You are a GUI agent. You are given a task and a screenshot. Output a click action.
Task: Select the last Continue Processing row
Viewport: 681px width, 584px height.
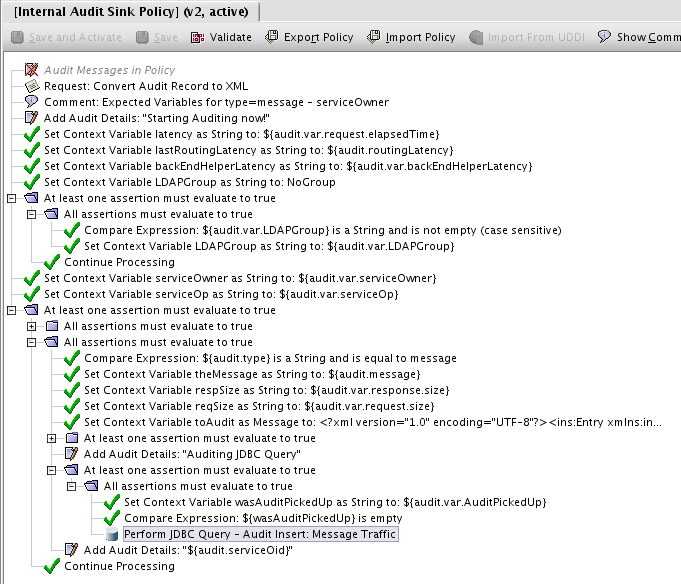click(119, 566)
